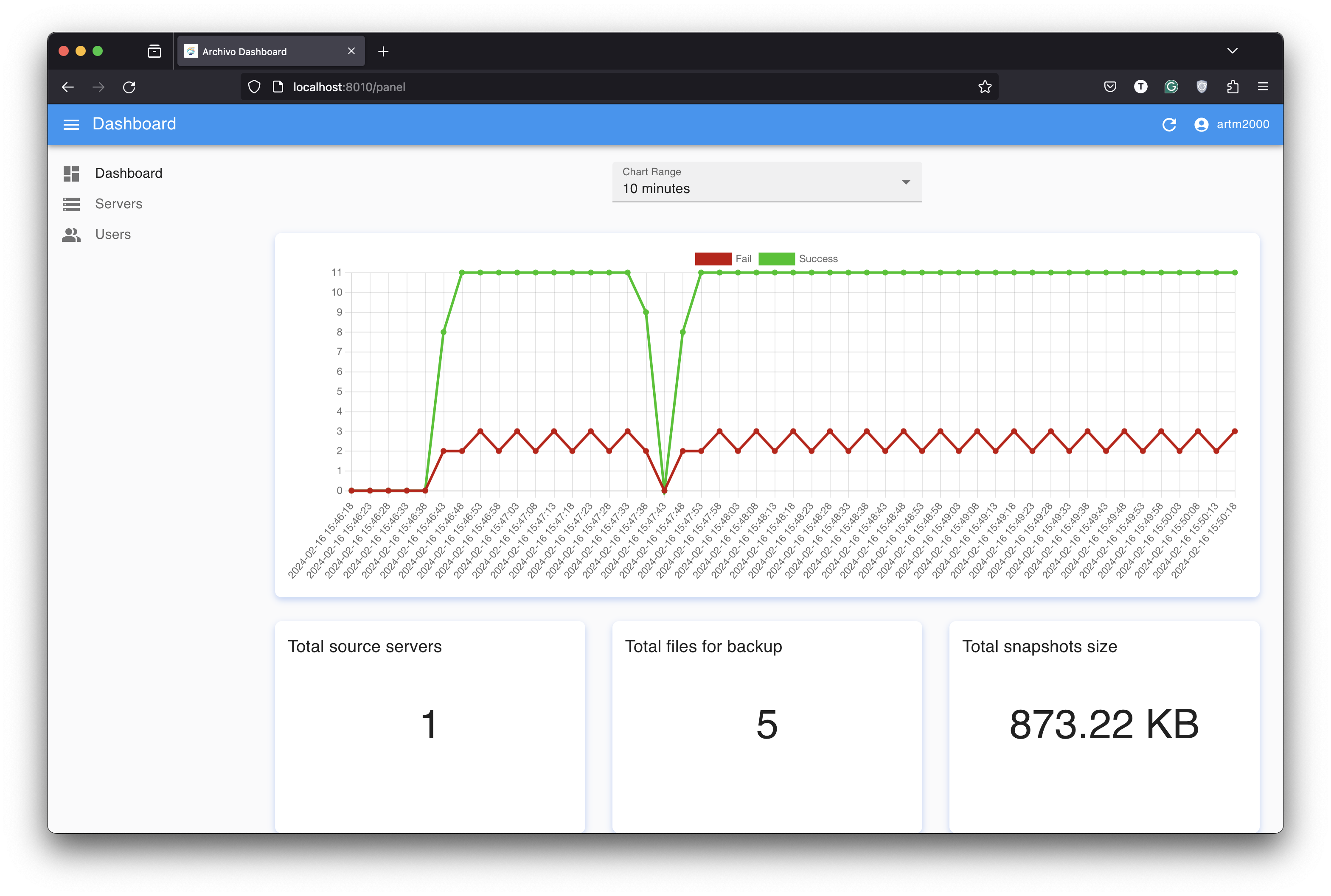Open the Firefox application menu
The height and width of the screenshot is (896, 1331).
(1263, 87)
